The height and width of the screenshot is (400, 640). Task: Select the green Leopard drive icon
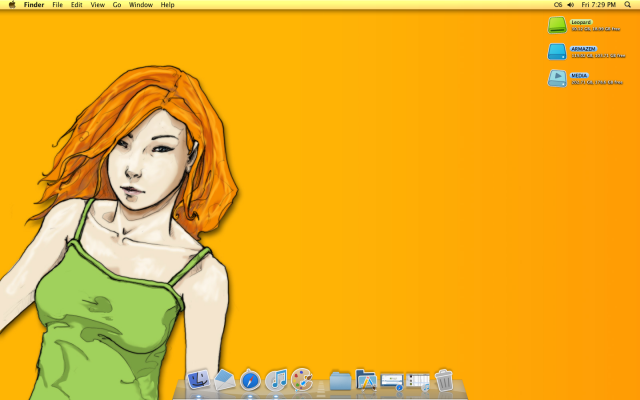coord(557,25)
